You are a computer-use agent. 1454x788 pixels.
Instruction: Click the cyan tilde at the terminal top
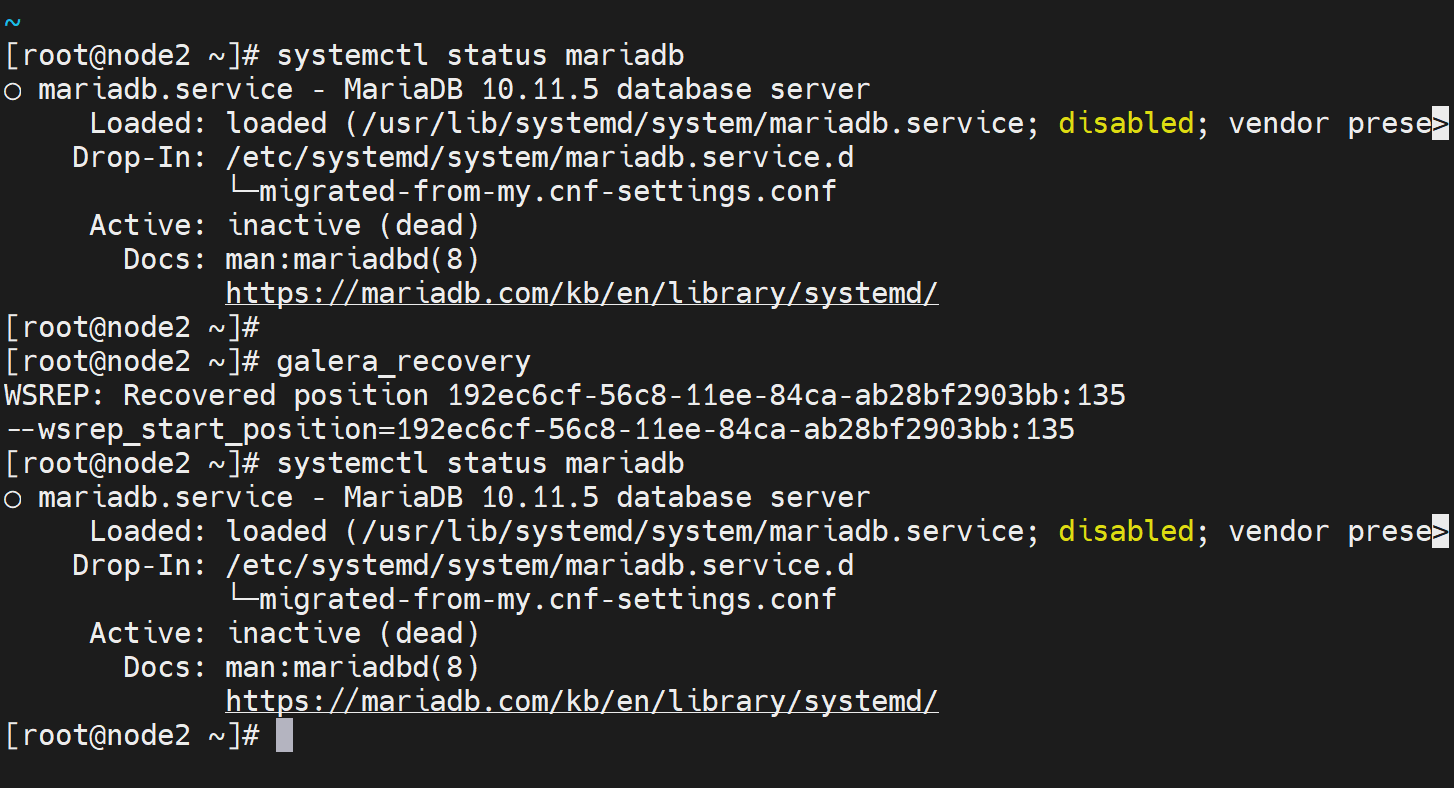(x=11, y=21)
